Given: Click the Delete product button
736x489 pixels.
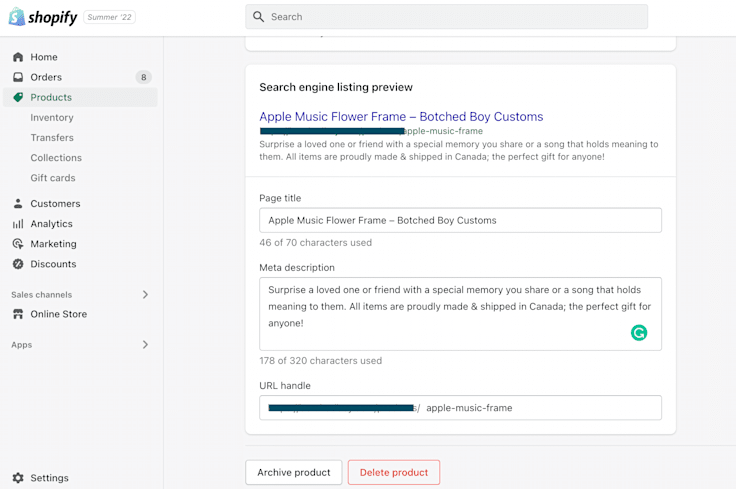Looking at the screenshot, I should pyautogui.click(x=394, y=473).
